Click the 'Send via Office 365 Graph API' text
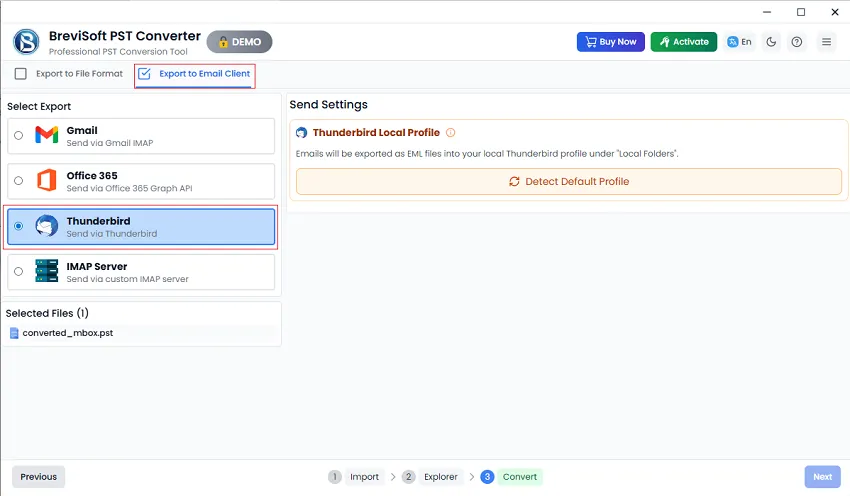Viewport: 850px width, 496px height. point(130,189)
